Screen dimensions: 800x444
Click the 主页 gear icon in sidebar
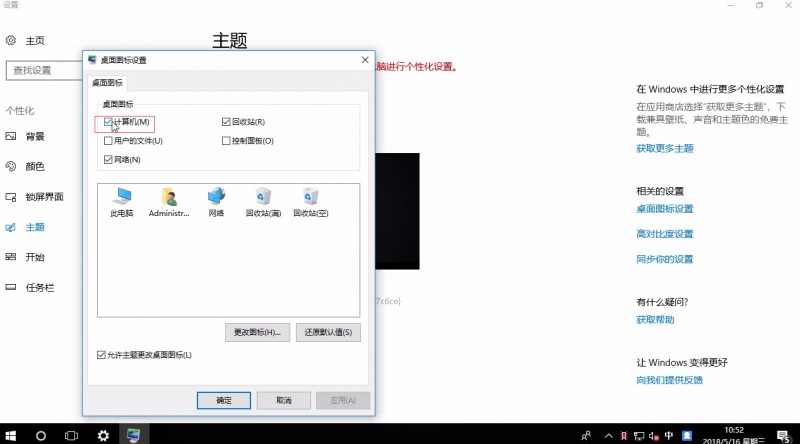(x=11, y=40)
